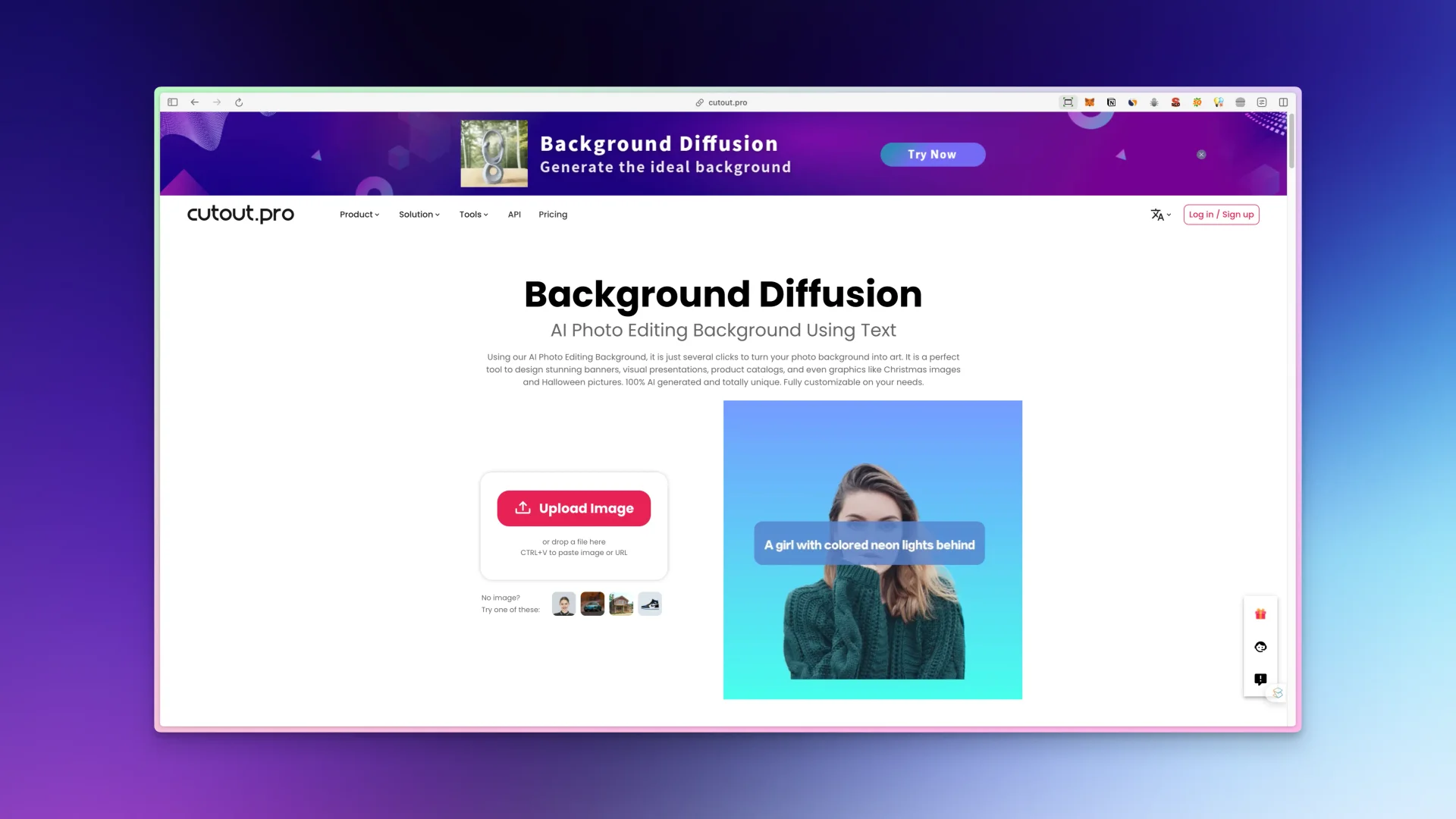
Task: Reload the page with refresh icon
Action: click(x=239, y=102)
